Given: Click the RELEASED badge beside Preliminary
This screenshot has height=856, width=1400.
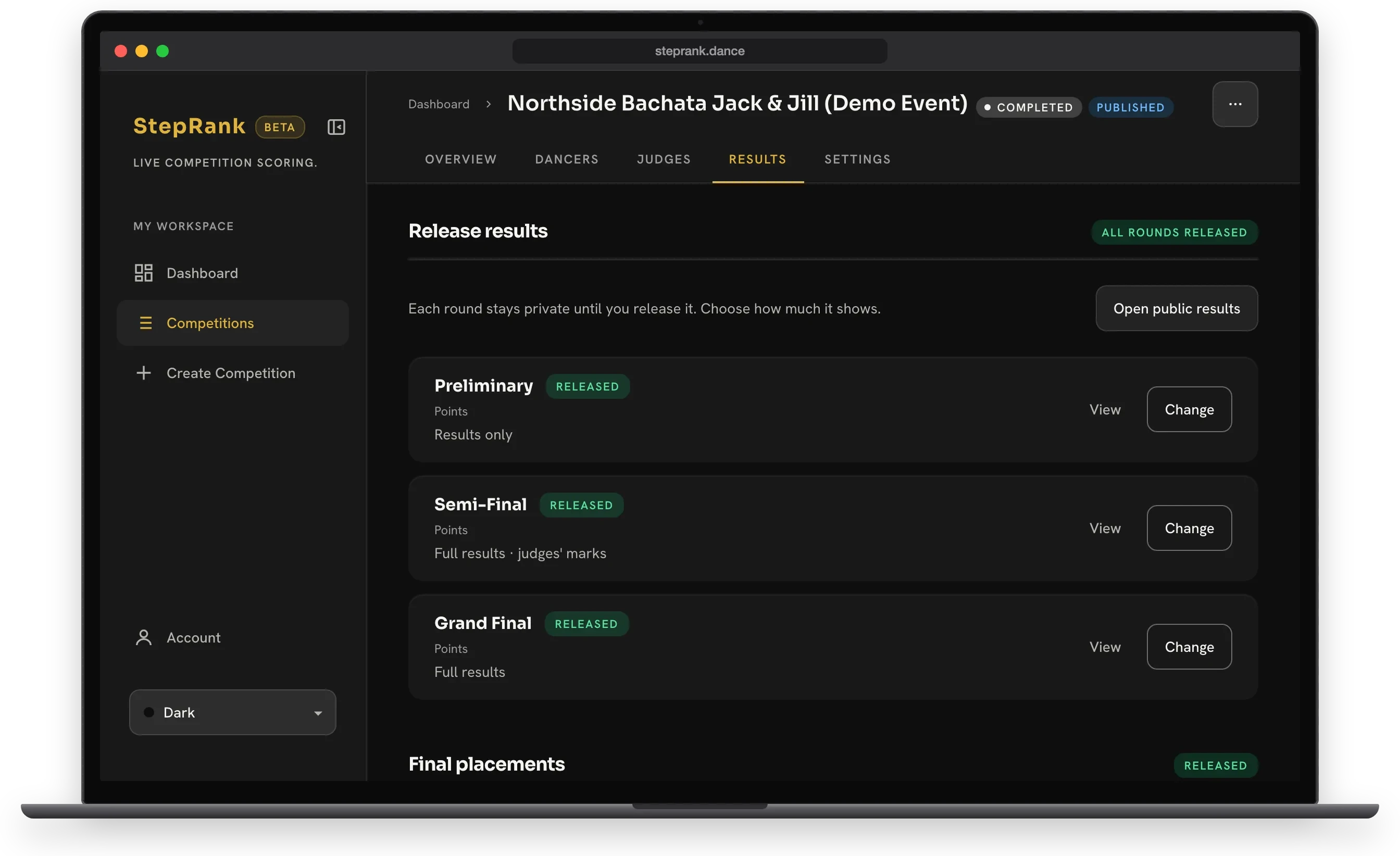Looking at the screenshot, I should click(587, 386).
